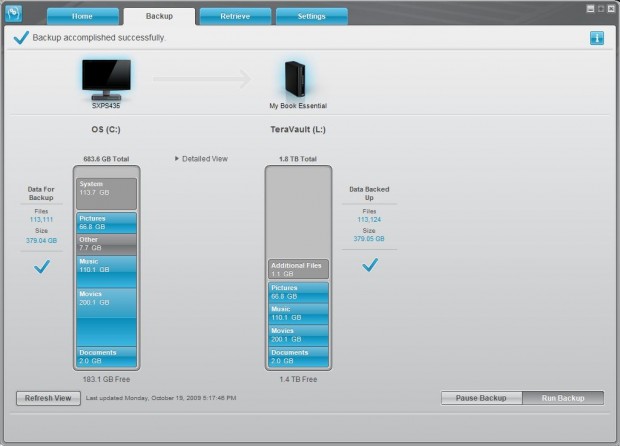Click the WD SmartWare logo icon

coord(13,13)
